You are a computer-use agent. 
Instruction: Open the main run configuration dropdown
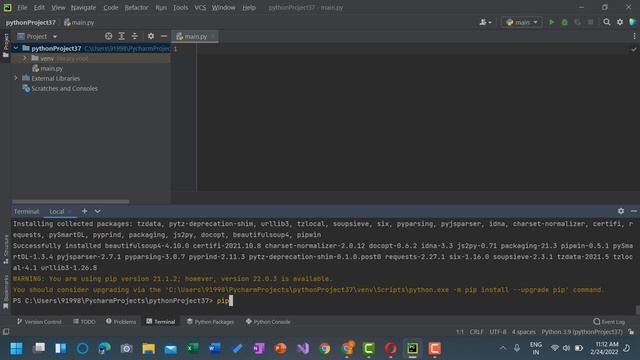[522, 22]
